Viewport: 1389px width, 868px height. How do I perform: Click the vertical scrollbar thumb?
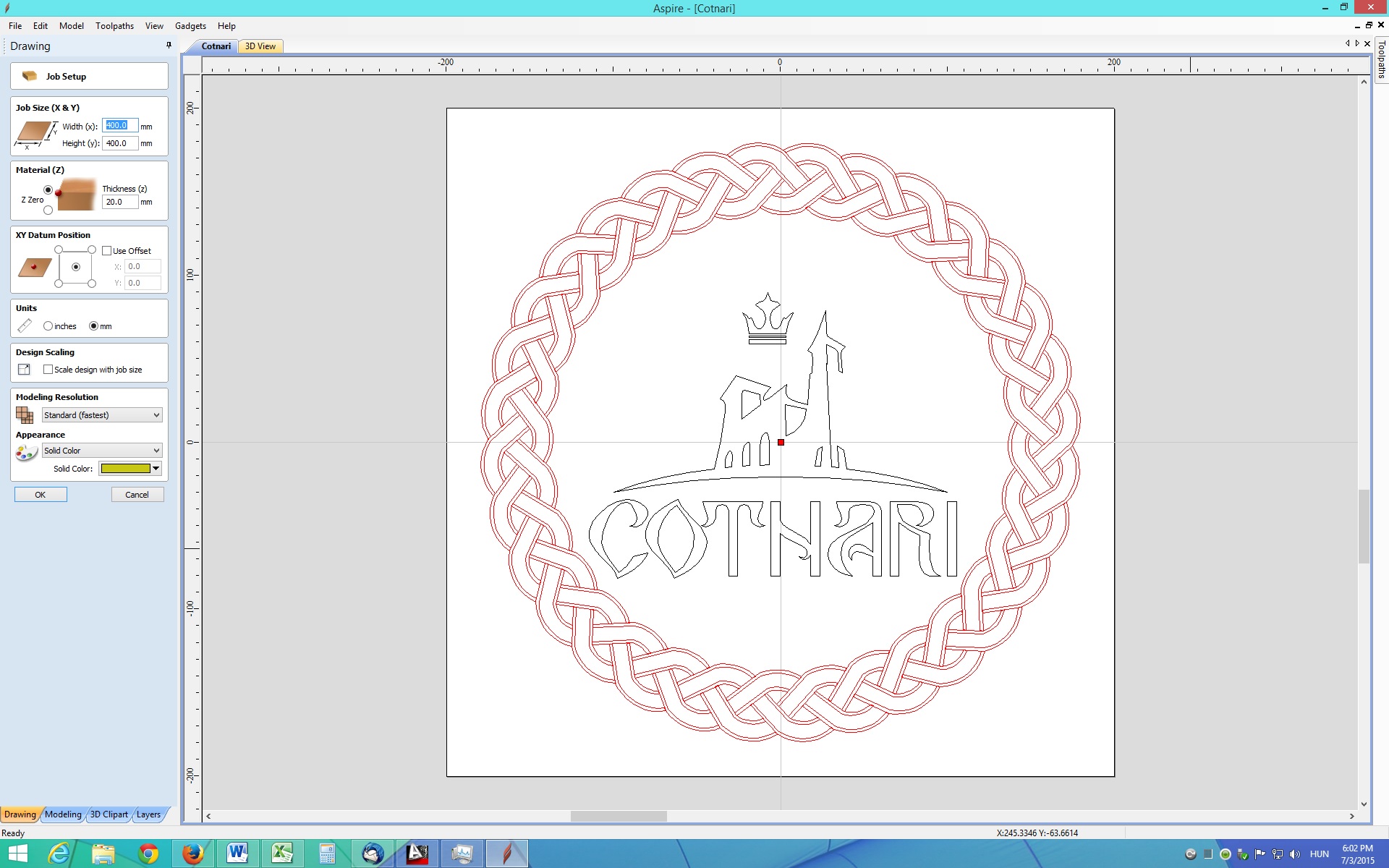point(1364,526)
